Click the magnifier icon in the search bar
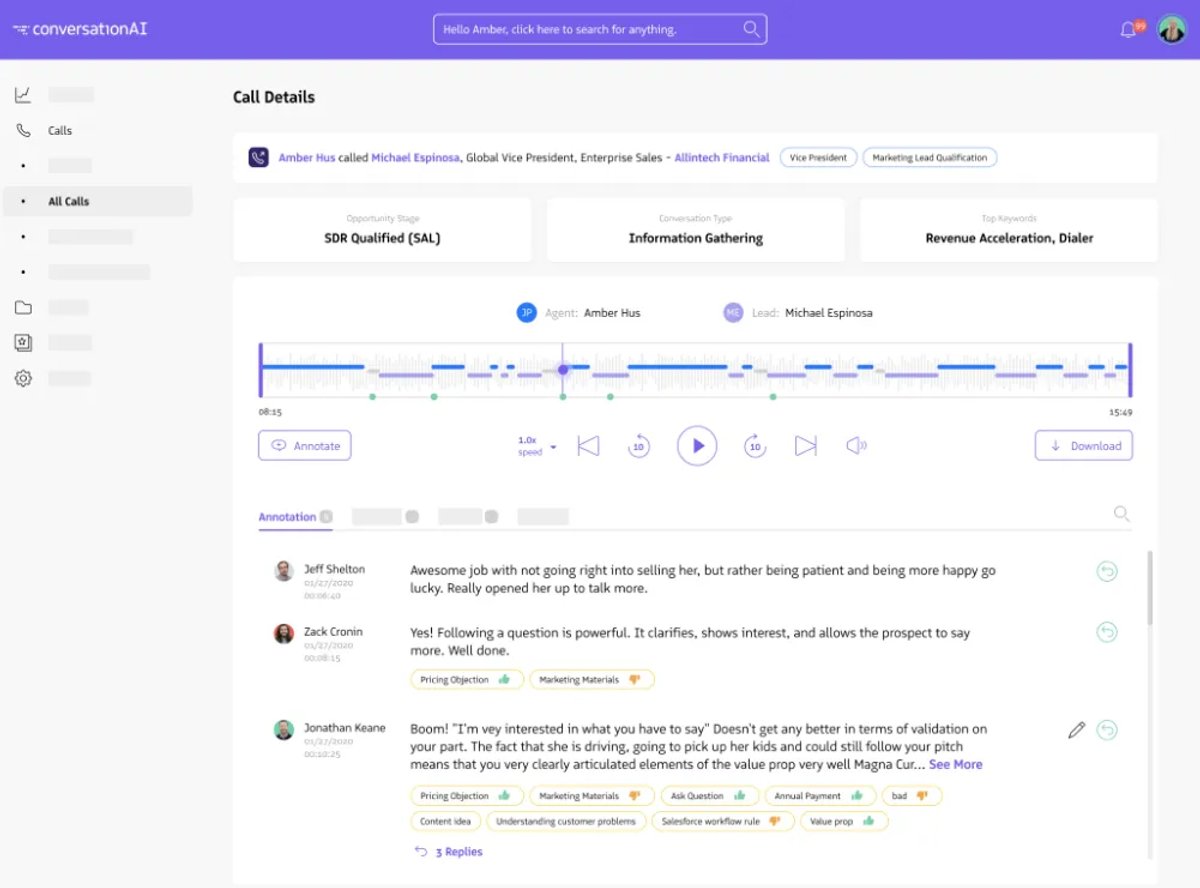The image size is (1200, 888). click(x=752, y=29)
